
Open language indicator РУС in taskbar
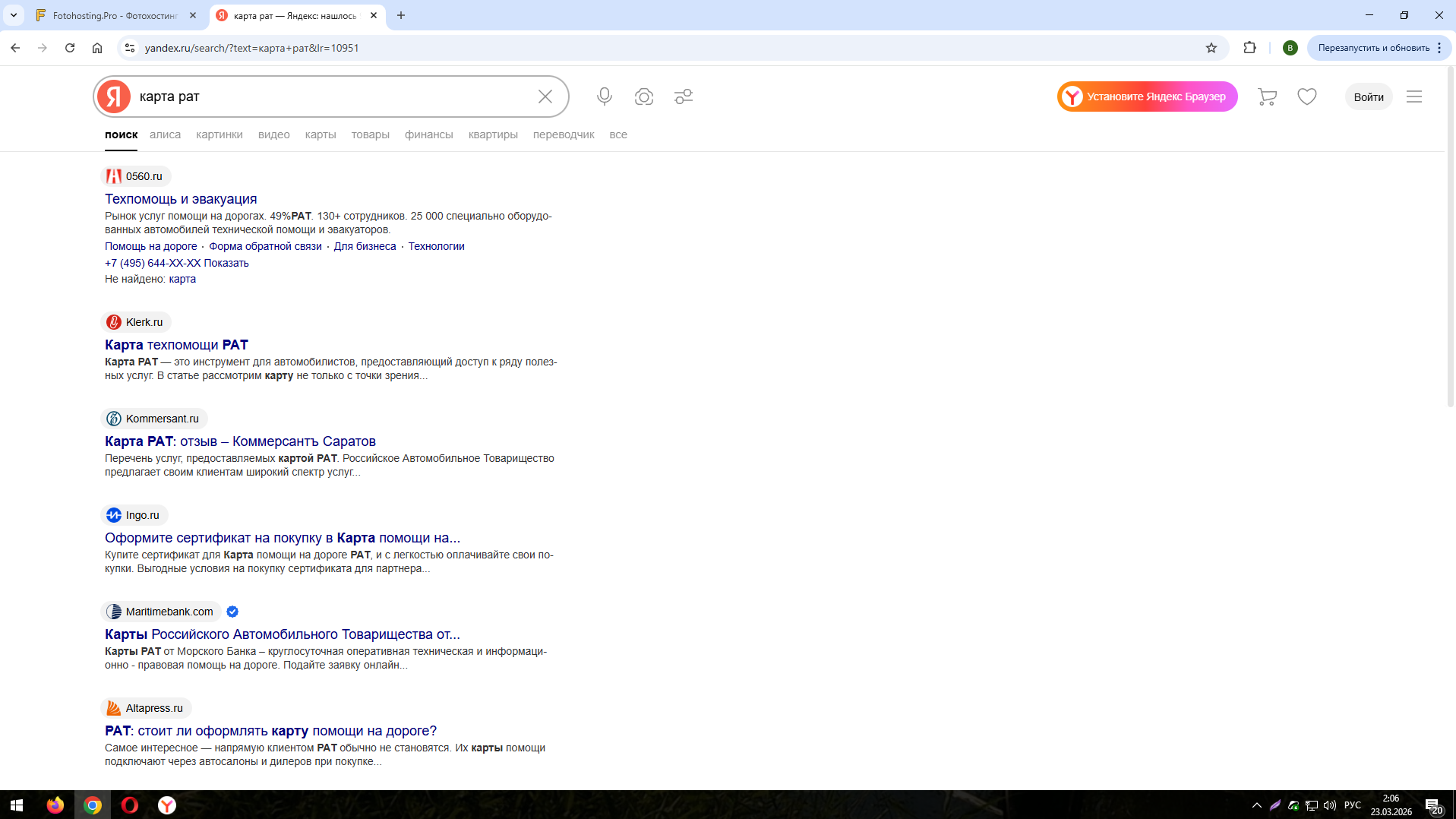point(1353,805)
